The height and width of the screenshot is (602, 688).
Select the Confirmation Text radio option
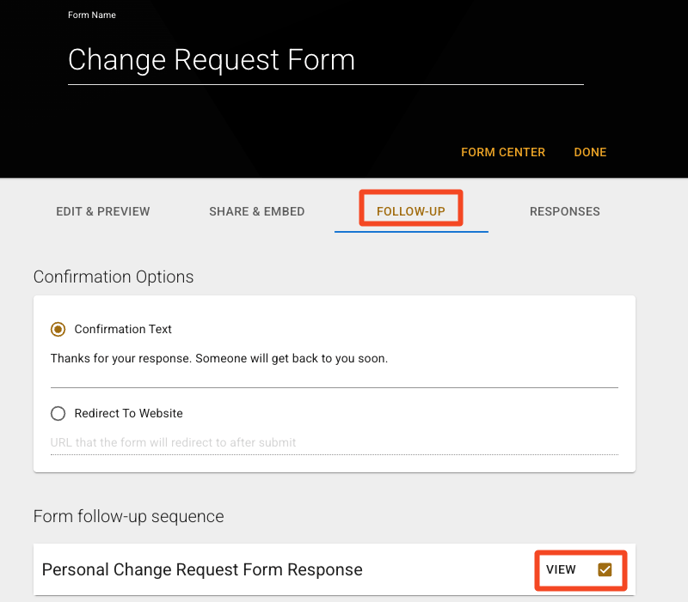point(58,329)
